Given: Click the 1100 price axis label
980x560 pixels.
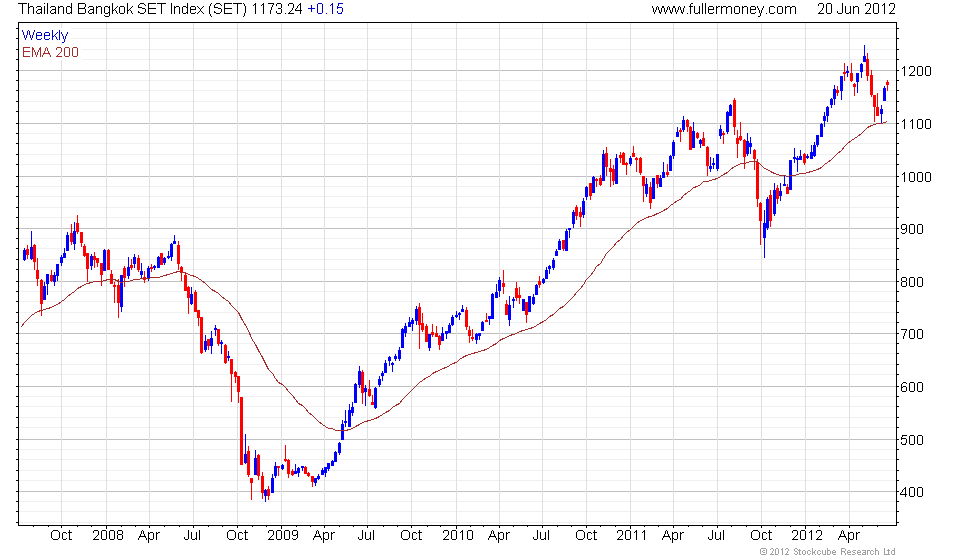Looking at the screenshot, I should 916,124.
